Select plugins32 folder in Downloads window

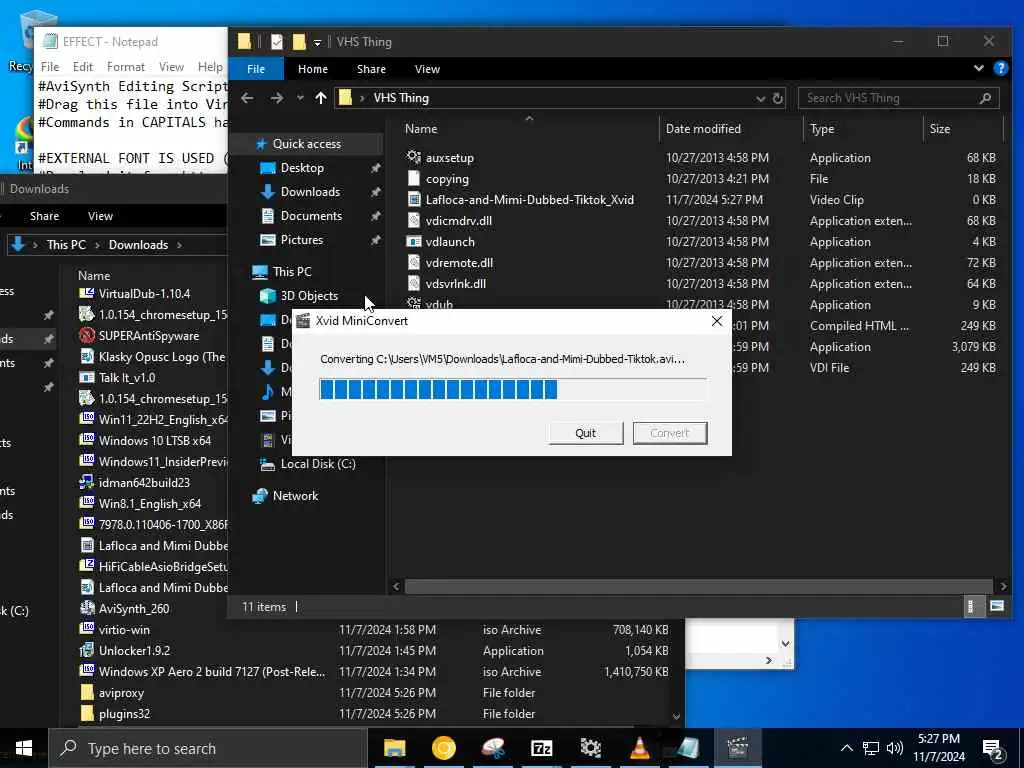click(x=124, y=714)
